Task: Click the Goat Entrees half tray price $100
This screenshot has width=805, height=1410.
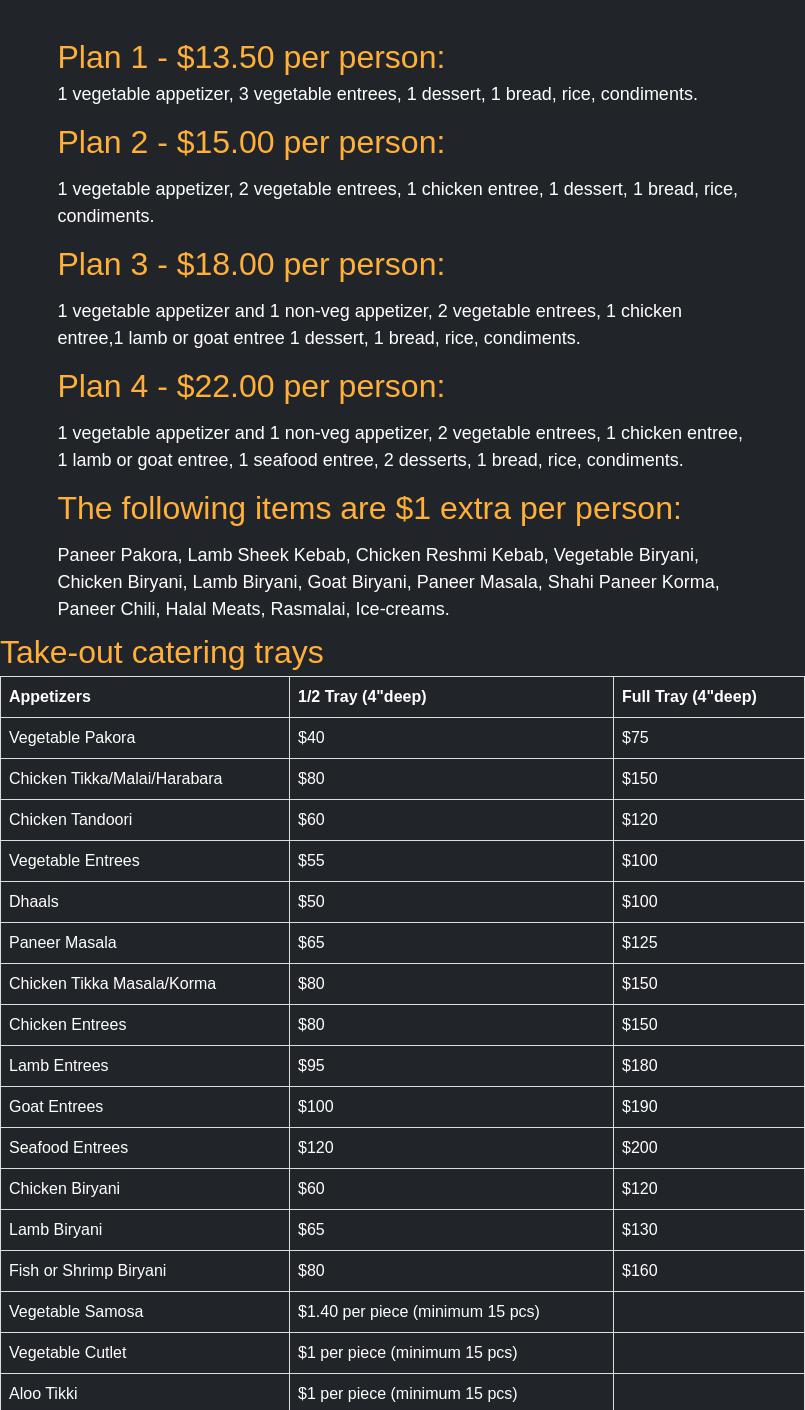Action: (316, 1106)
